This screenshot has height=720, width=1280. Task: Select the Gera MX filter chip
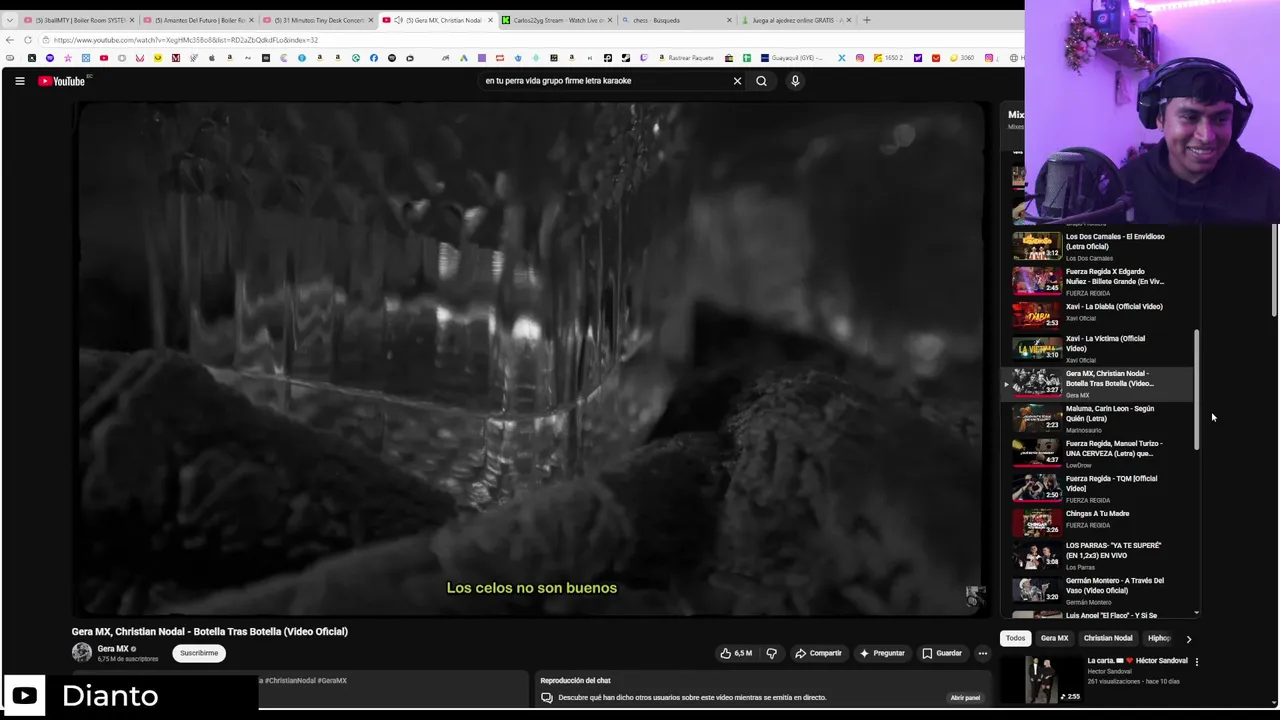click(1054, 638)
